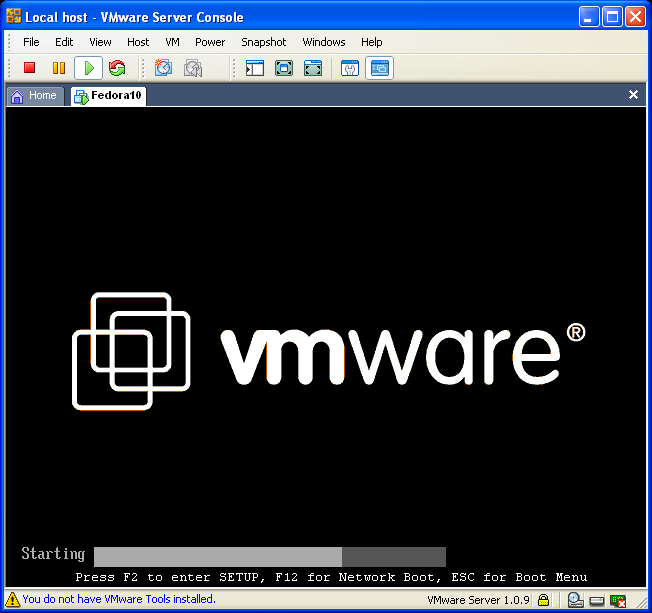The image size is (652, 613).
Task: Click the padlock icon in status bar
Action: coord(543,600)
